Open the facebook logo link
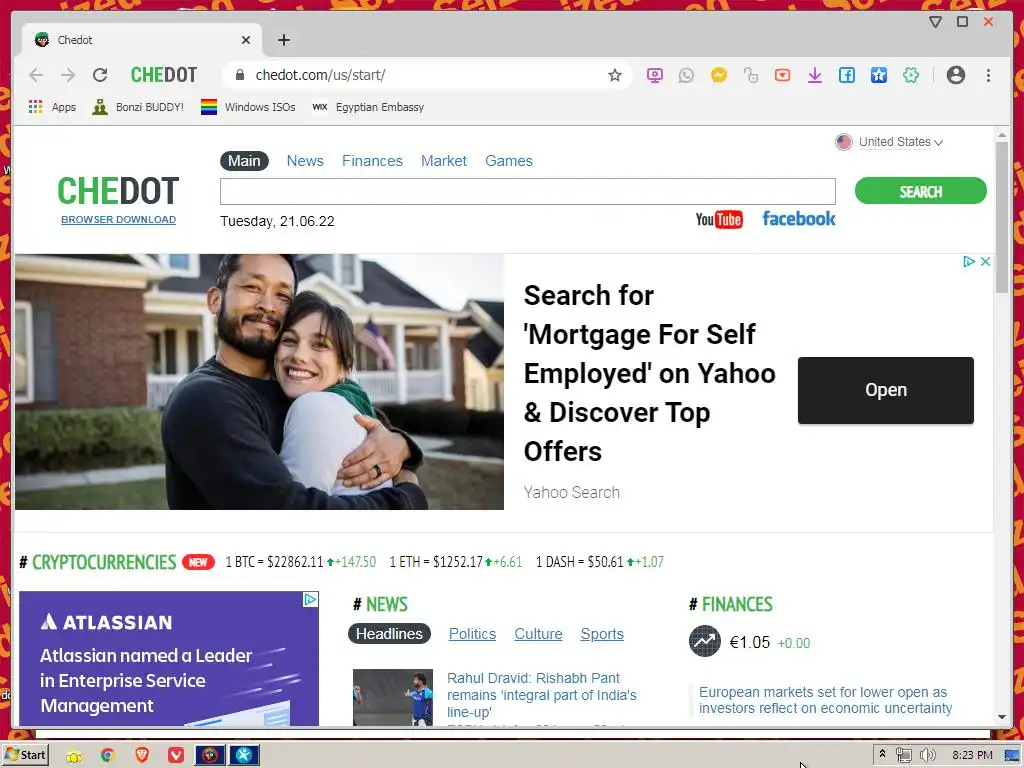Image resolution: width=1024 pixels, height=768 pixels. click(x=799, y=219)
